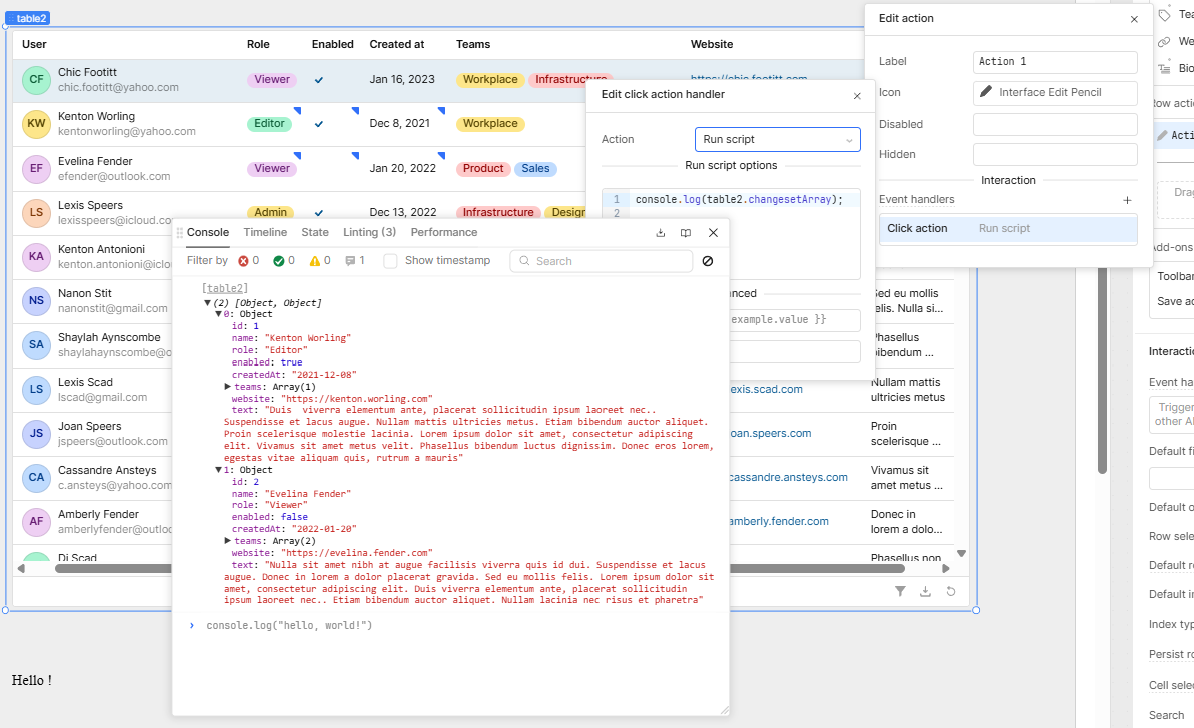Collapse the 0: Object entry
Image resolution: width=1194 pixels, height=728 pixels.
218,314
